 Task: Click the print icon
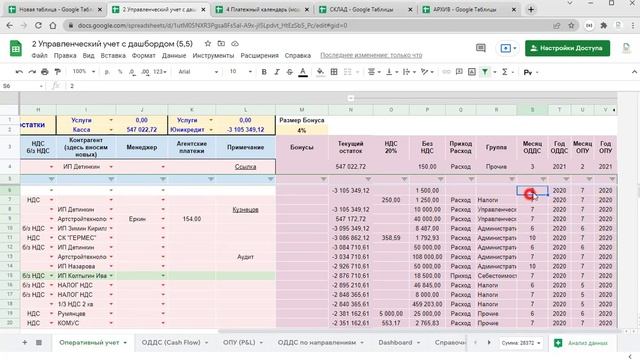click(x=44, y=72)
